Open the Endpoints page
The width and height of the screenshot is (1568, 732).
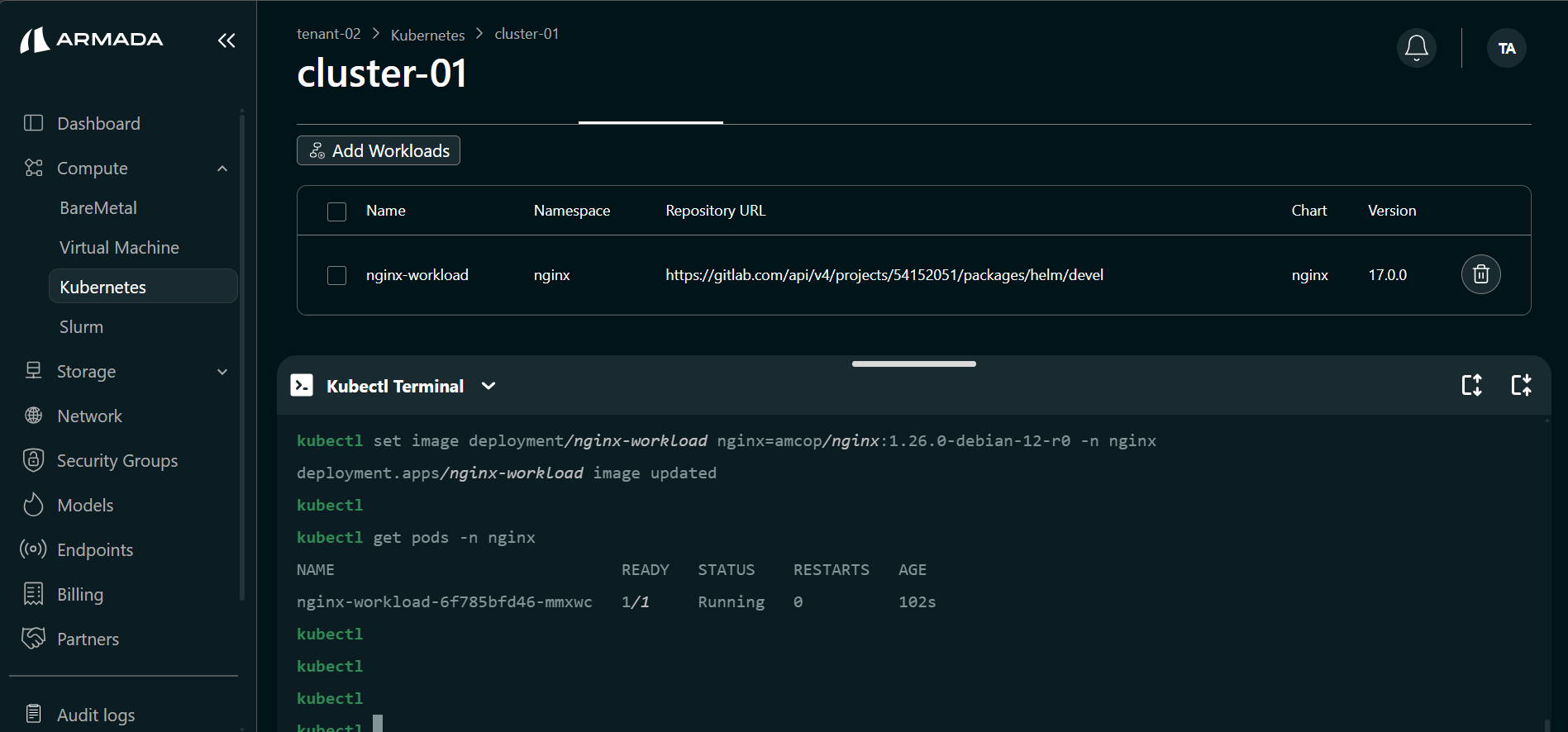pos(95,550)
